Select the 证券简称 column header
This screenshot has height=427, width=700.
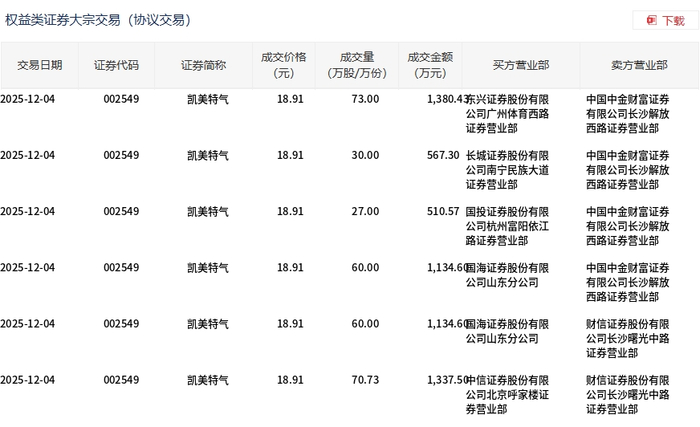(204, 65)
